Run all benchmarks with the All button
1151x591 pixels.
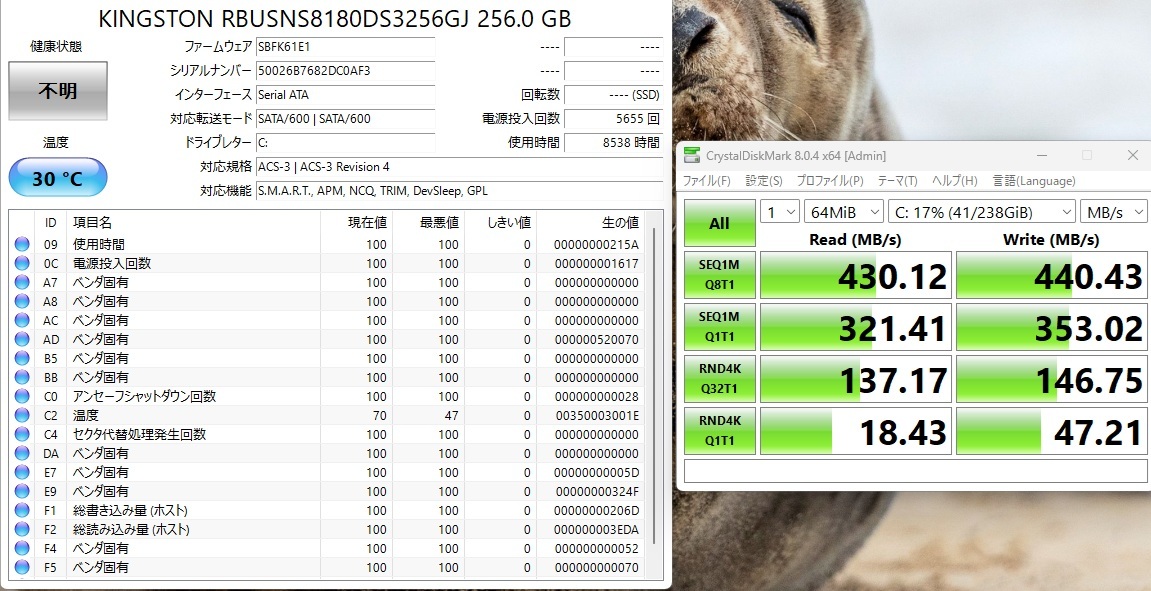pos(719,223)
